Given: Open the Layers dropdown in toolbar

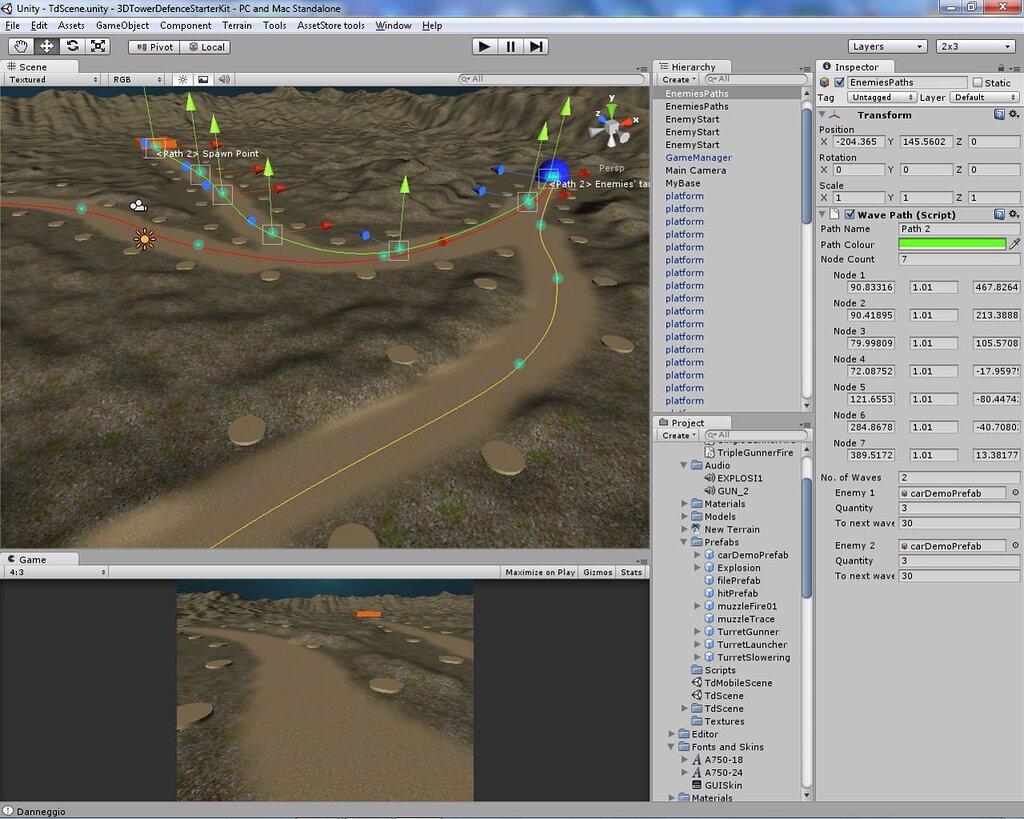Looking at the screenshot, I should click(x=887, y=46).
